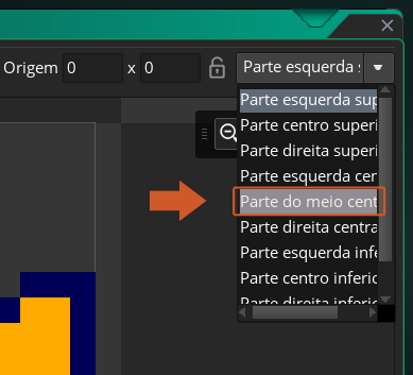The image size is (413, 375).
Task: Choose first 'Parte direita superi' entry
Action: pos(309,151)
